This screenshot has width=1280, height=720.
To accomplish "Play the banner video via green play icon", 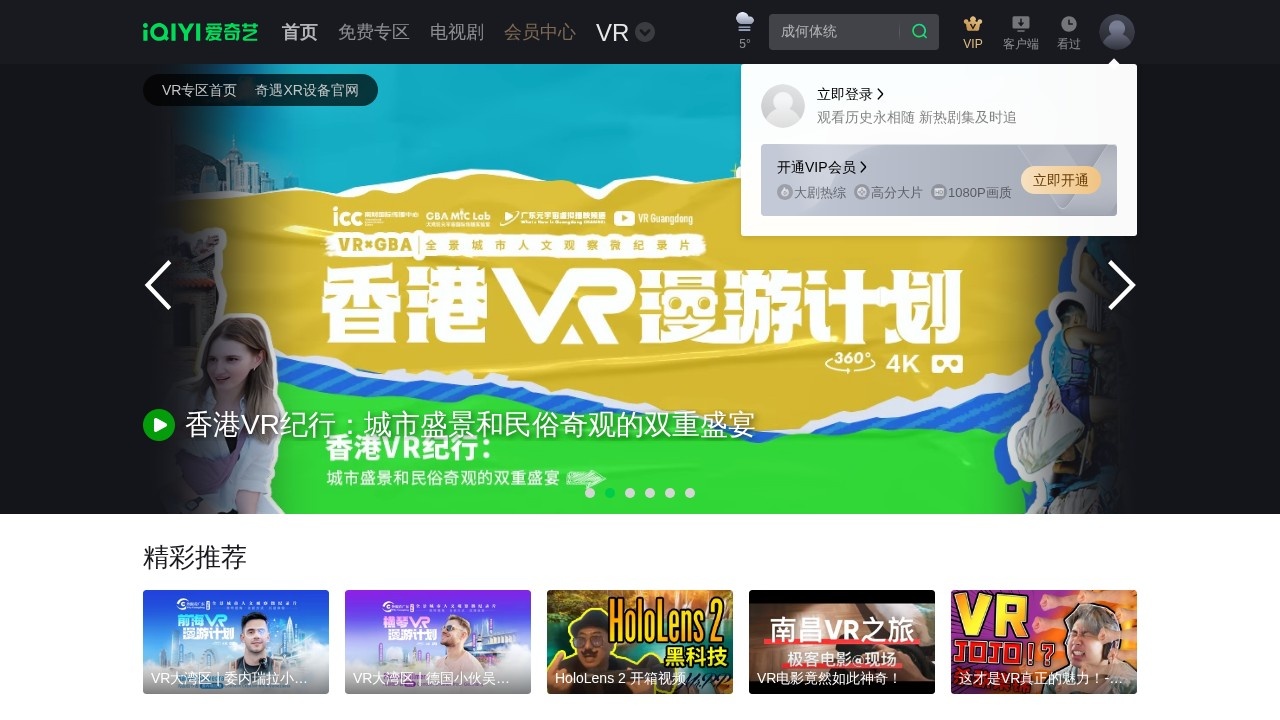I will (158, 425).
